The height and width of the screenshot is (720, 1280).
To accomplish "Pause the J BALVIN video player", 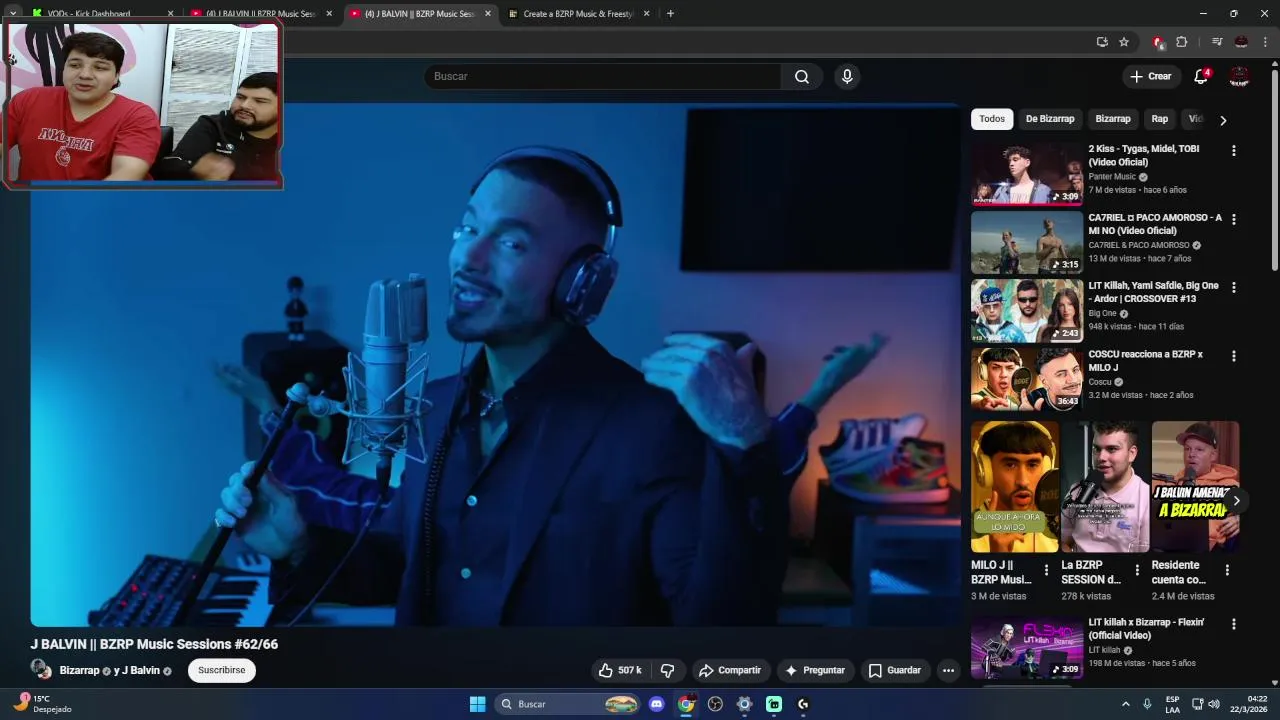I will click(x=495, y=365).
